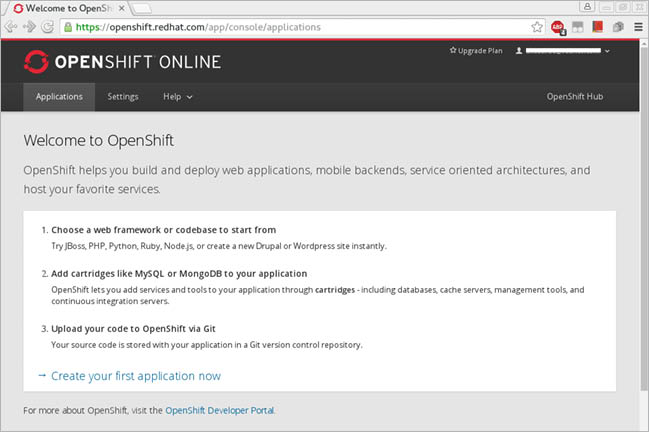Viewport: 649px width, 432px height.
Task: Visit the OpenShift Developer Portal link
Action: (x=219, y=410)
